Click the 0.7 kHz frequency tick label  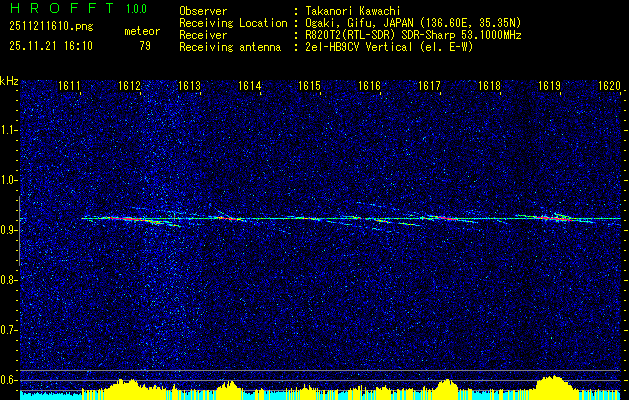(x=9, y=328)
